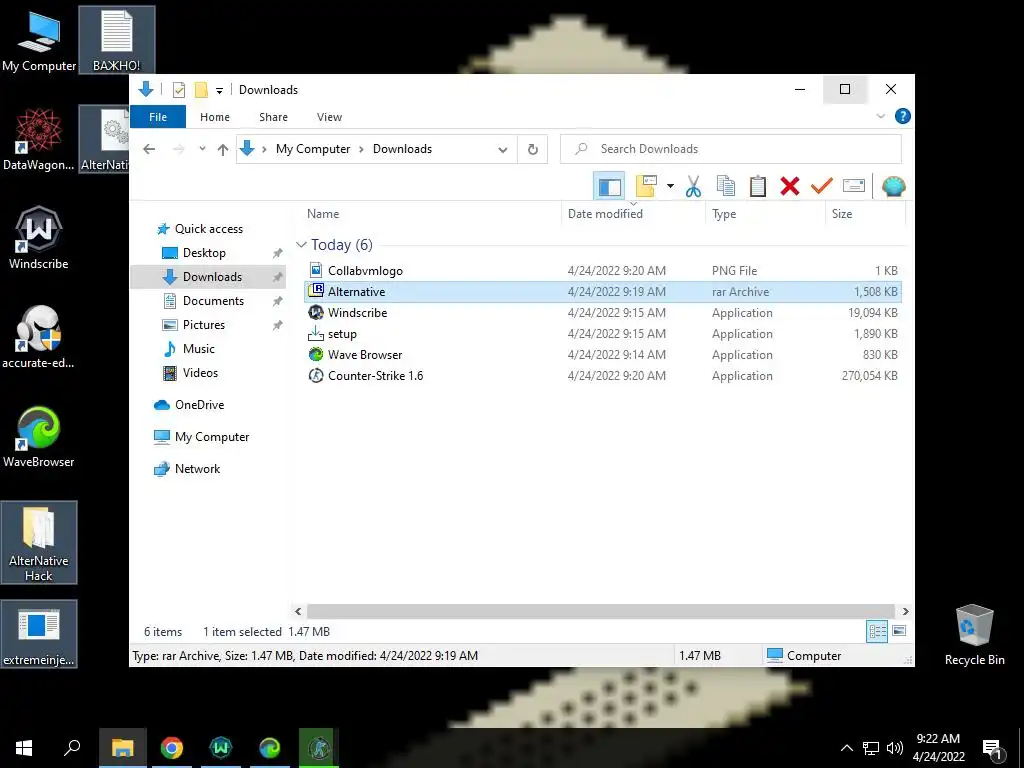Open the Windows Start menu

coord(24,748)
